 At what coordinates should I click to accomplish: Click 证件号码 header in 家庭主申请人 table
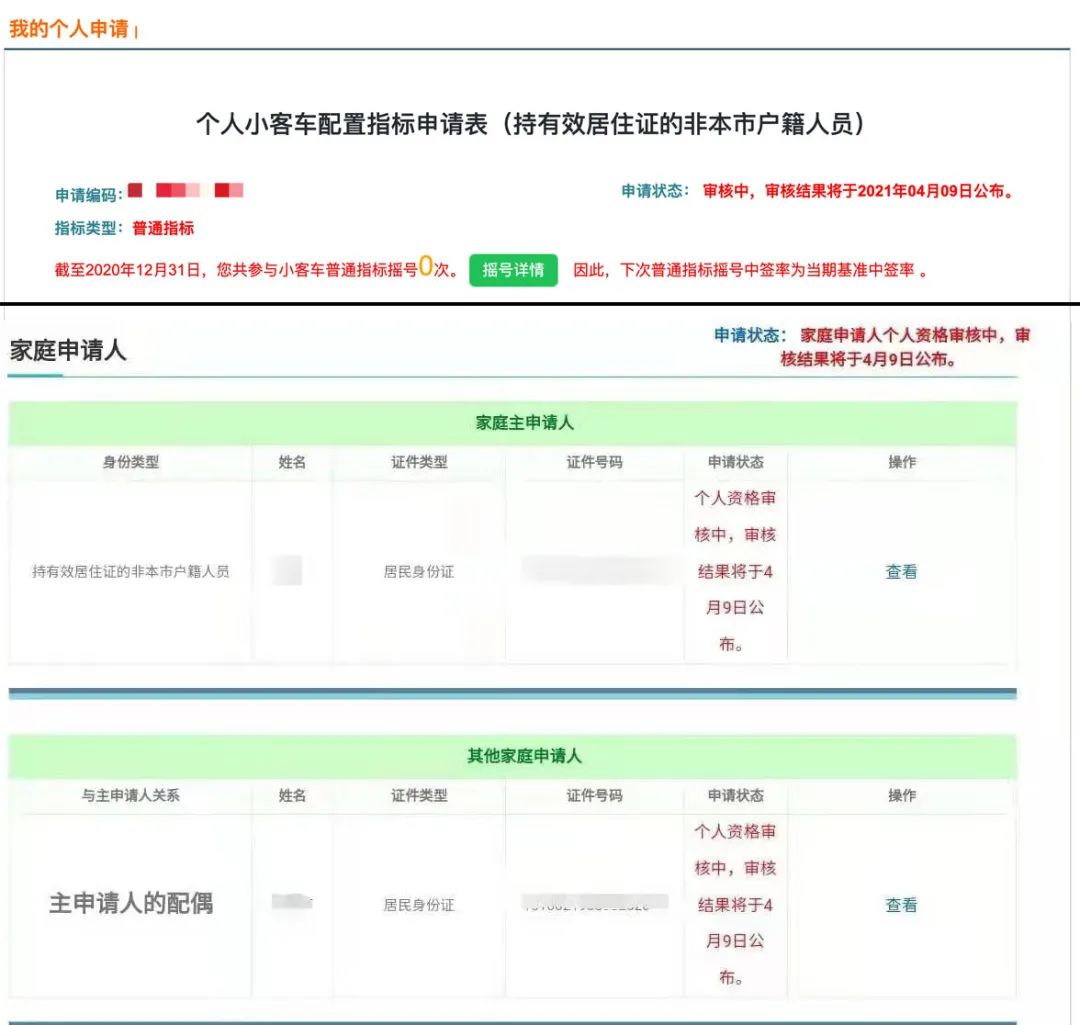pos(594,462)
